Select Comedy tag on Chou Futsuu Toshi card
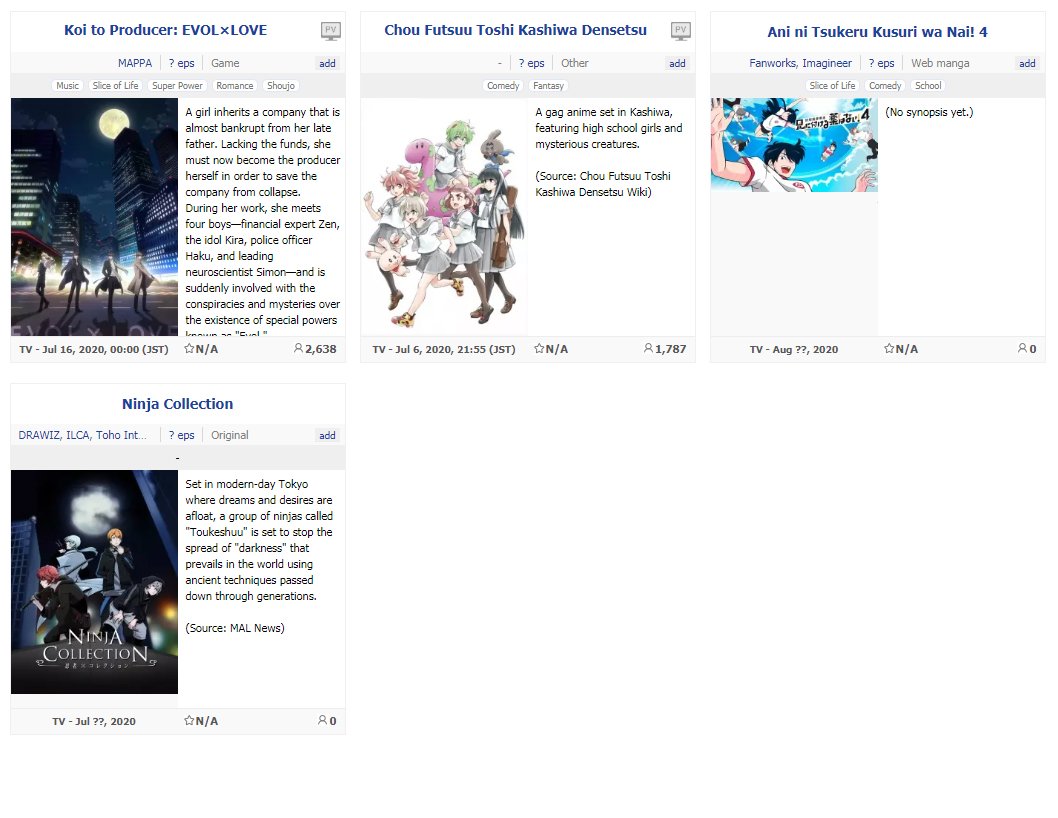This screenshot has width=1058, height=818. click(503, 86)
